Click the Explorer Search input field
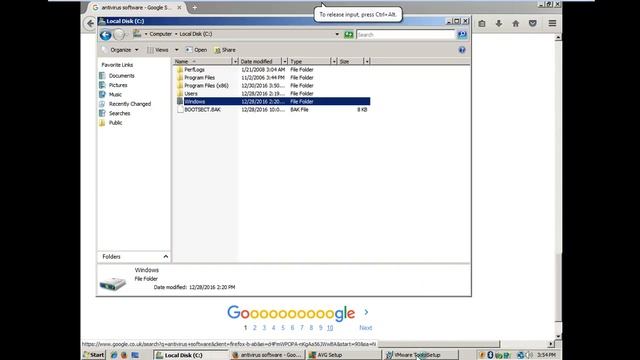Screen dimensions: 640x360 [405, 35]
